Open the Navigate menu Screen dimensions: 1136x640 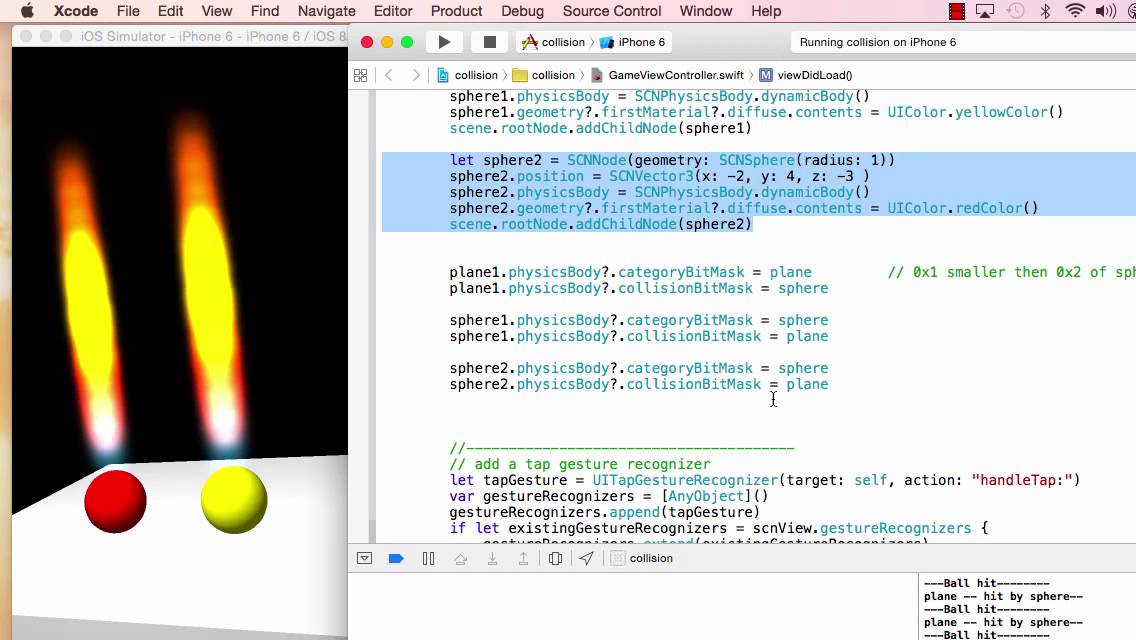coord(327,11)
